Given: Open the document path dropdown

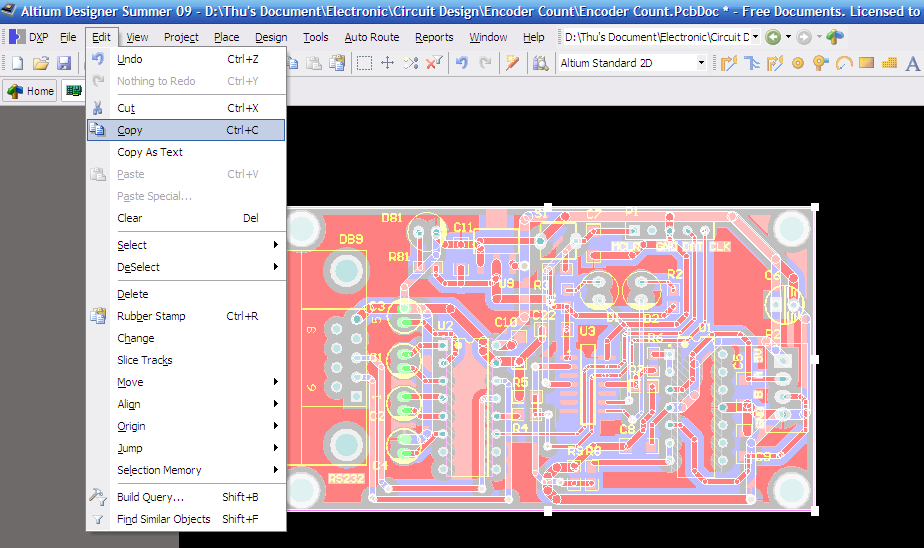Looking at the screenshot, I should tap(755, 37).
